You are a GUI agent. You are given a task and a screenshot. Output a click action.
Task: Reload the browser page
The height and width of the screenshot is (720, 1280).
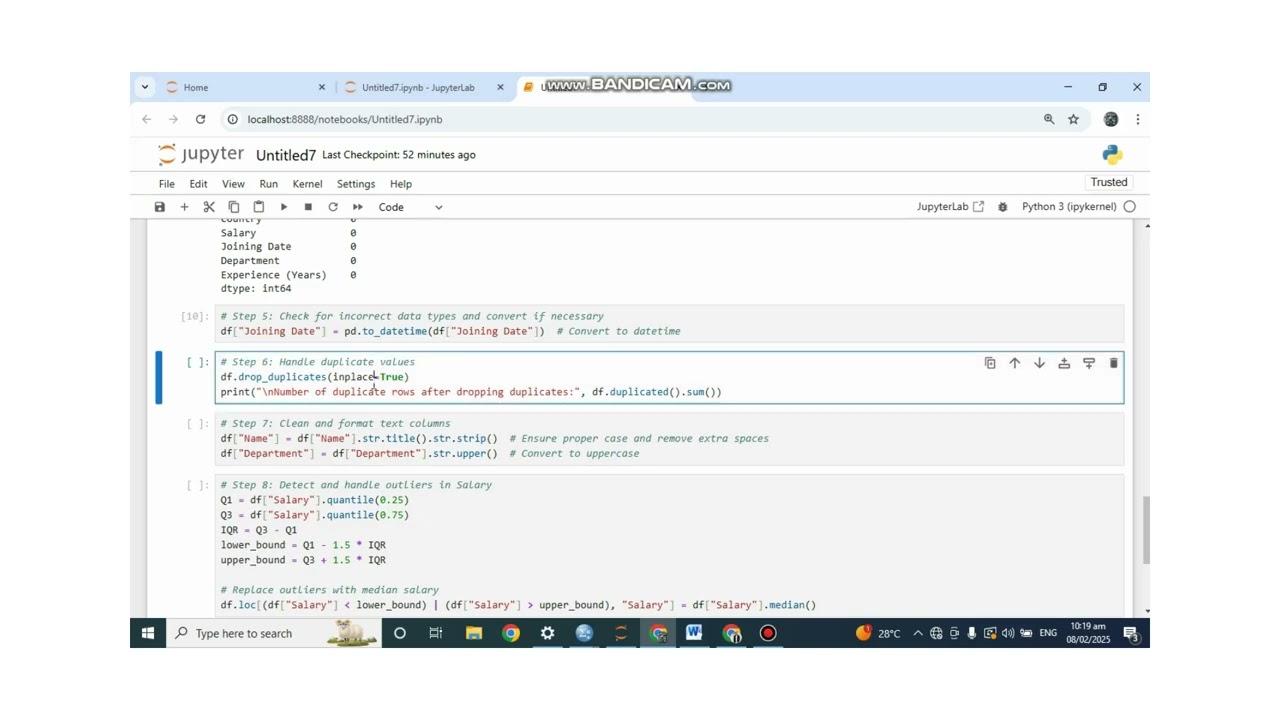[200, 119]
